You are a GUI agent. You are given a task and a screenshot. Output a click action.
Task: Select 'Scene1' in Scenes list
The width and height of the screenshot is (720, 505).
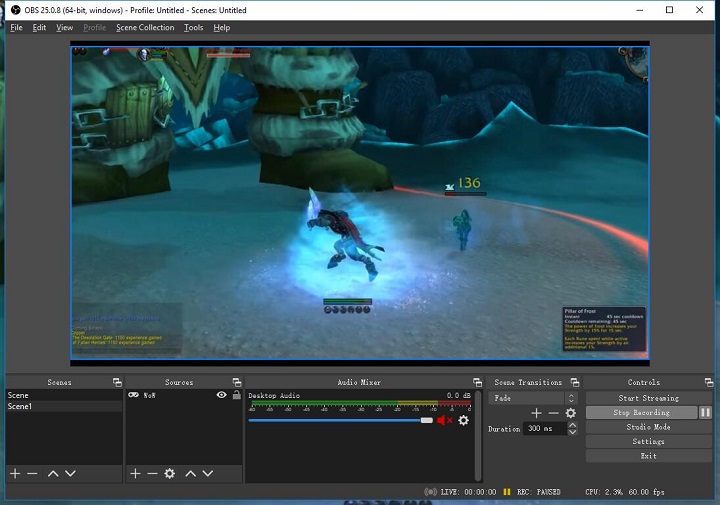click(x=64, y=406)
